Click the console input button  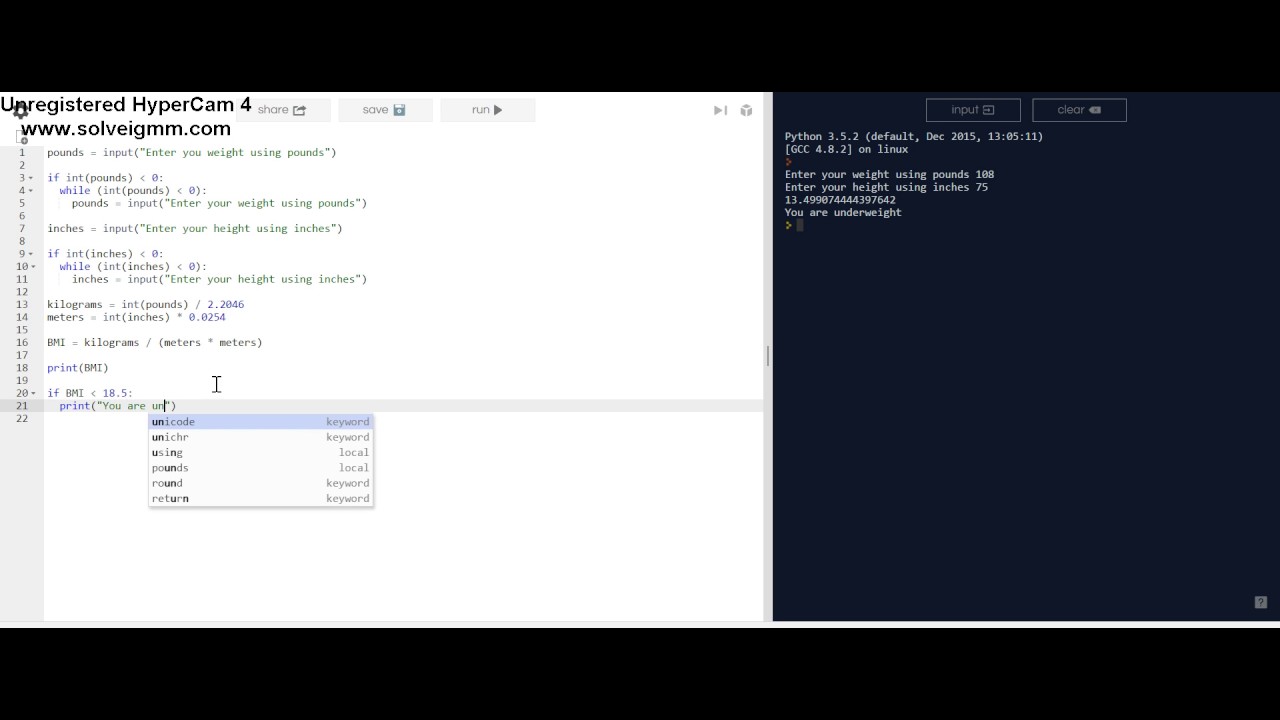click(x=973, y=110)
